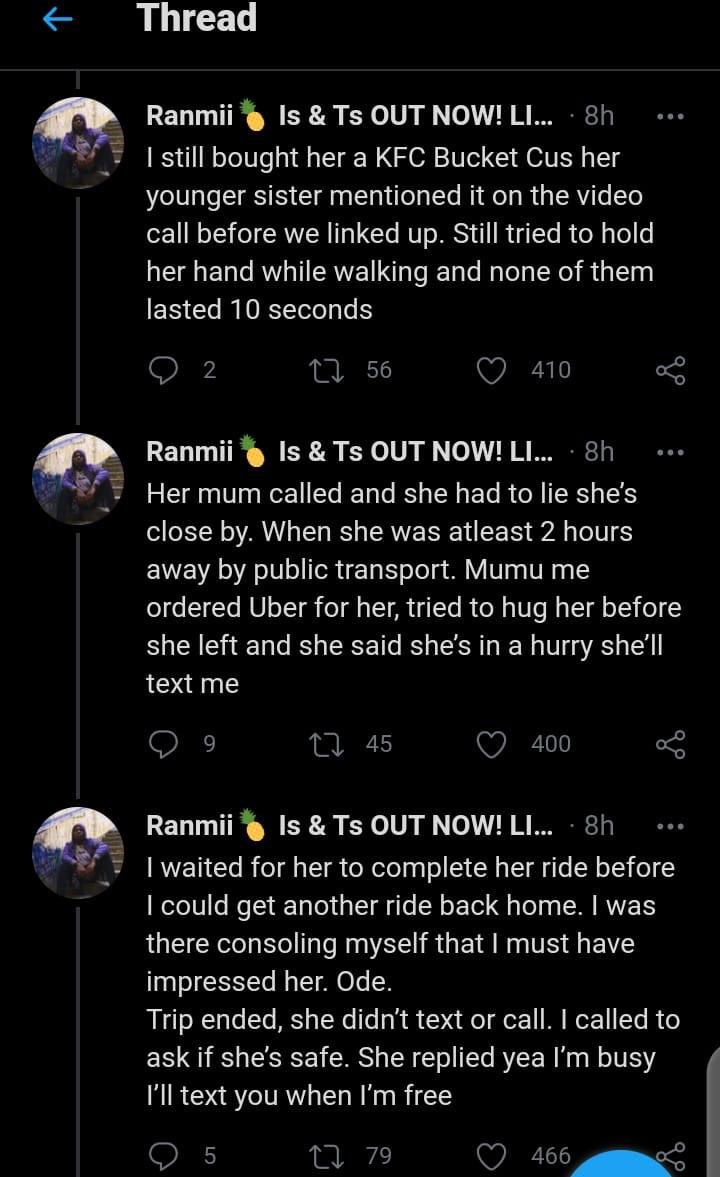Image resolution: width=720 pixels, height=1177 pixels.
Task: Like the tweet about ordering Uber
Action: tap(491, 744)
